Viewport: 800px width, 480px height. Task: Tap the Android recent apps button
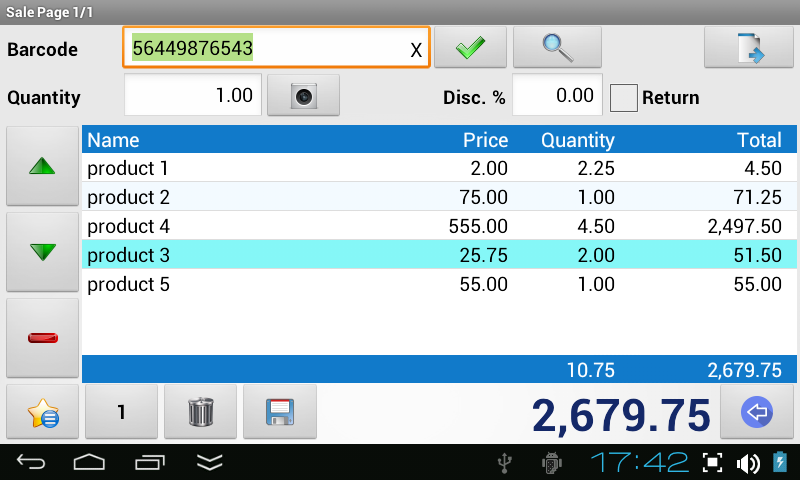point(150,462)
